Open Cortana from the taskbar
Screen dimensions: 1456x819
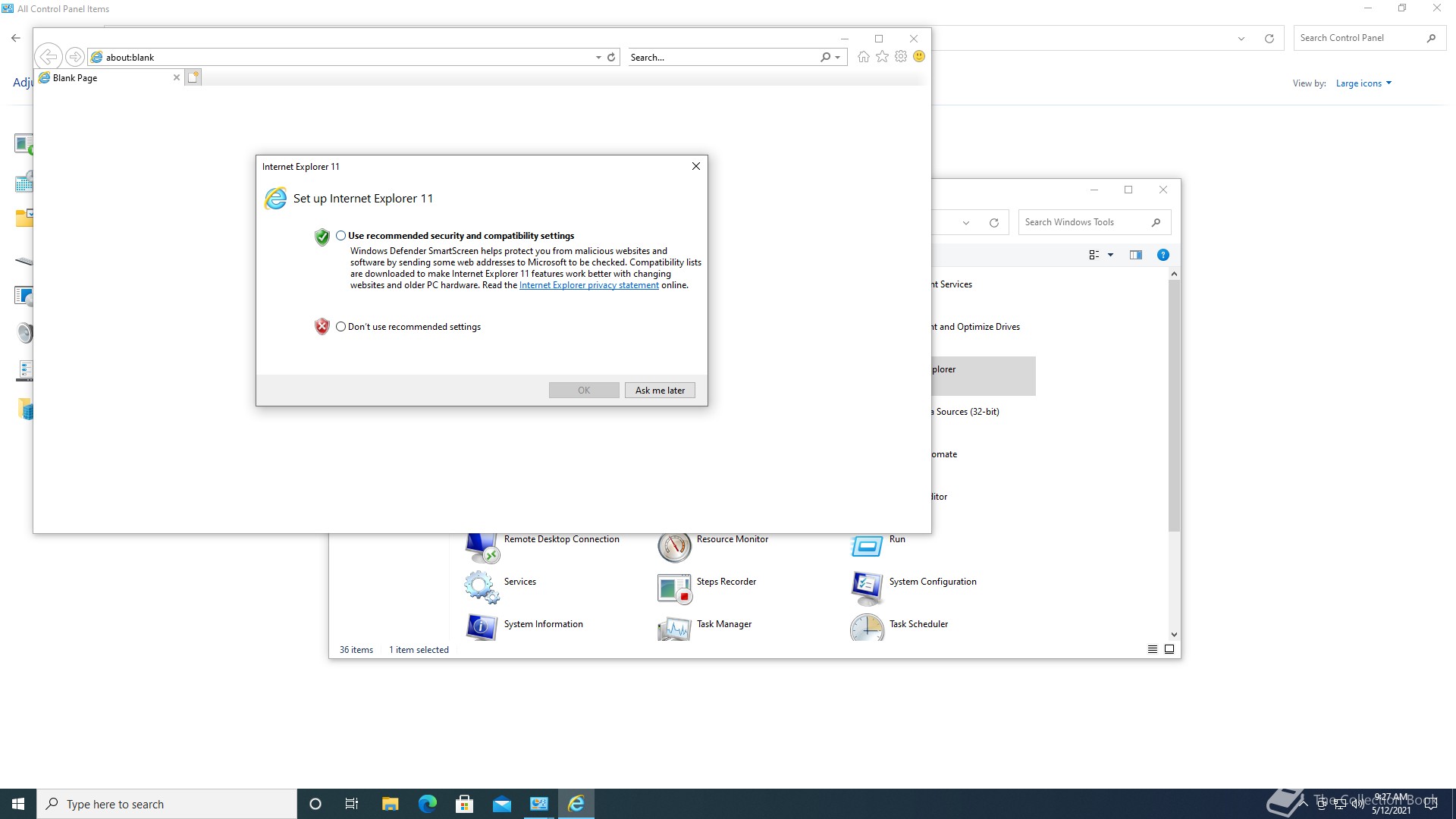pyautogui.click(x=315, y=804)
